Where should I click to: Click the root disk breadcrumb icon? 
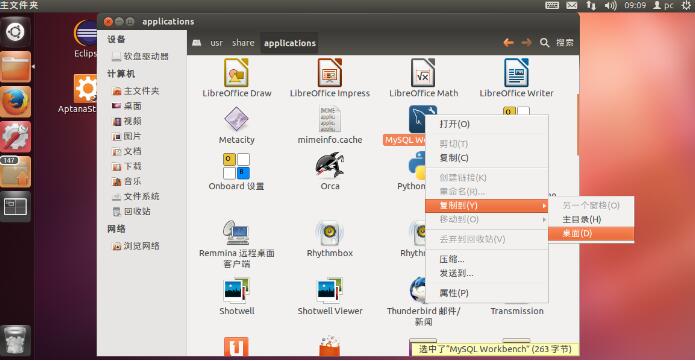197,43
